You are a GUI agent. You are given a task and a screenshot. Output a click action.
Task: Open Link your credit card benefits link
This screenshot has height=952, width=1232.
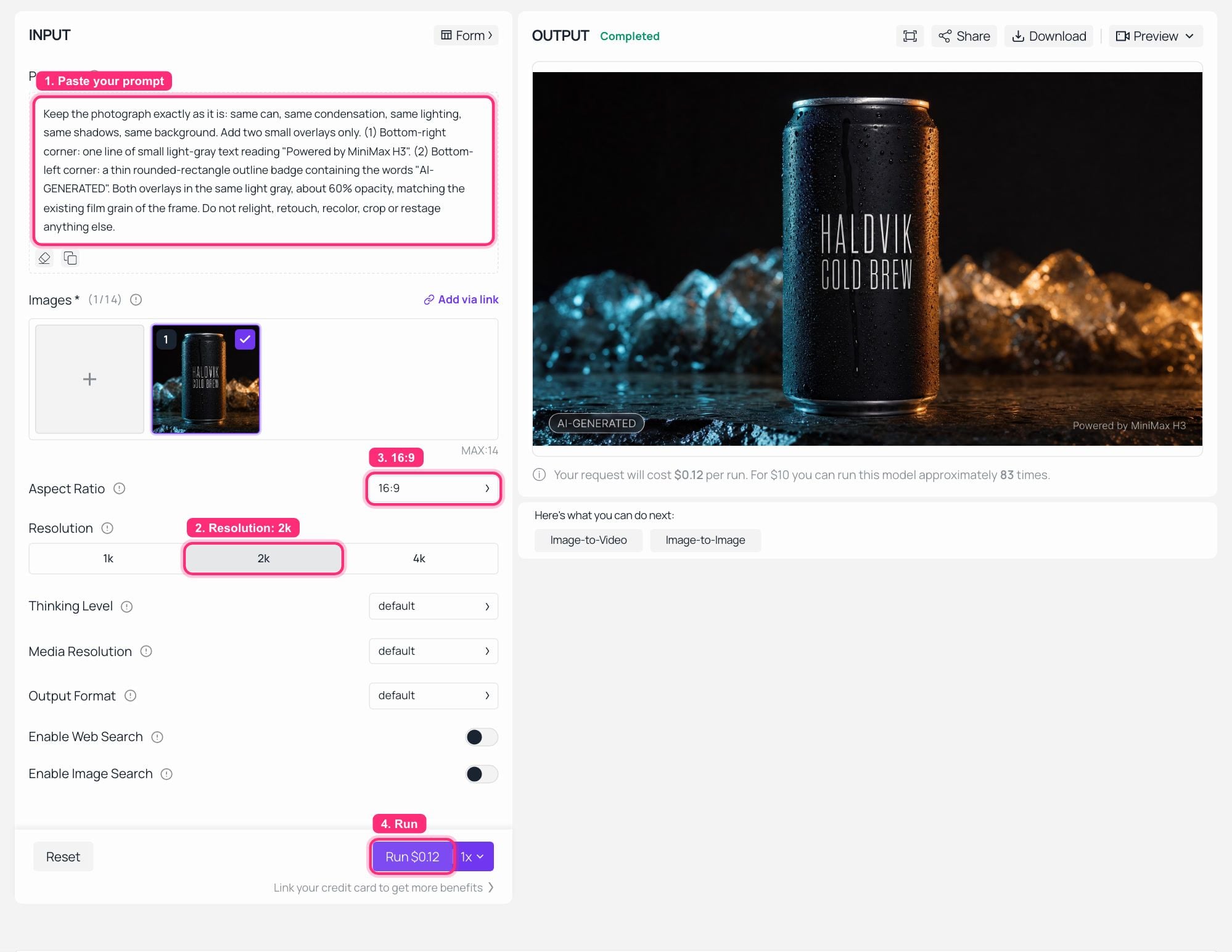tap(384, 888)
